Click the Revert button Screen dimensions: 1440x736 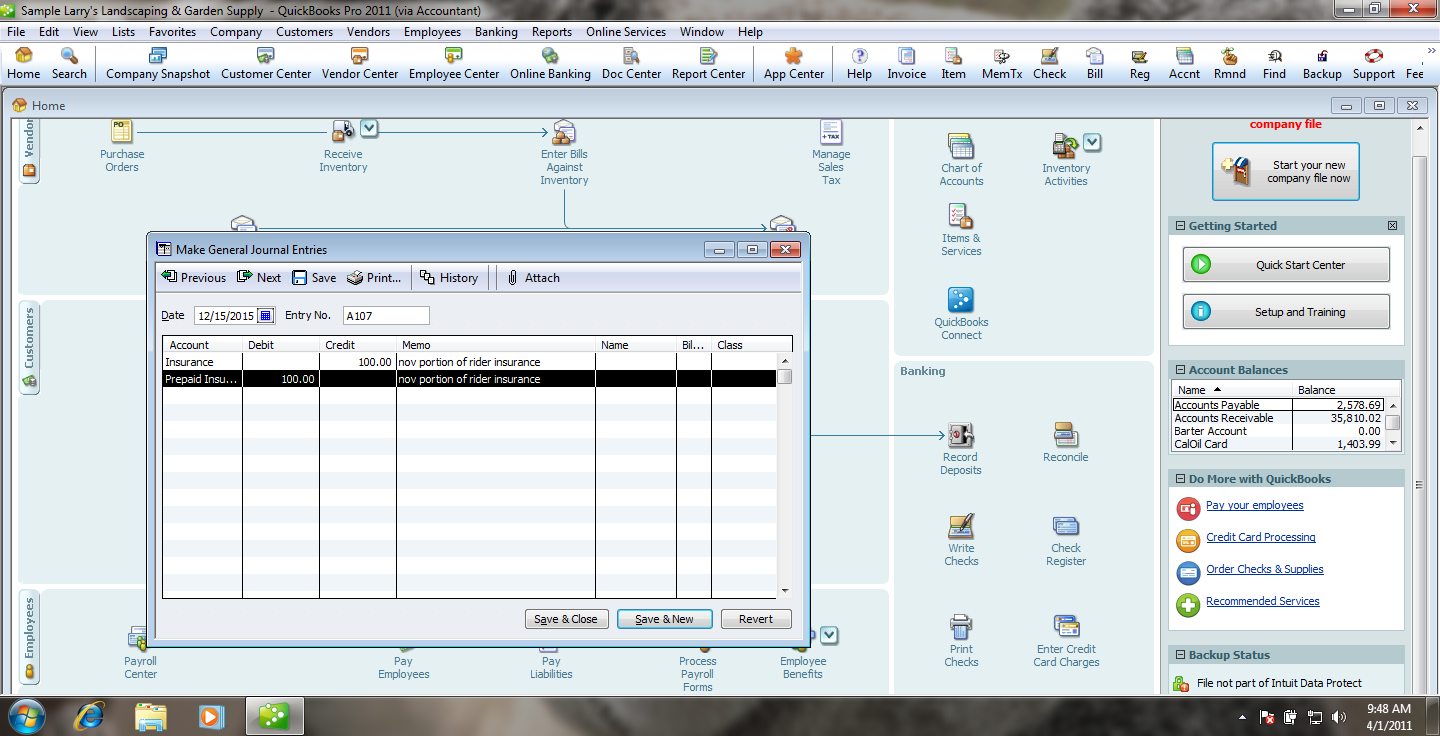pos(756,619)
